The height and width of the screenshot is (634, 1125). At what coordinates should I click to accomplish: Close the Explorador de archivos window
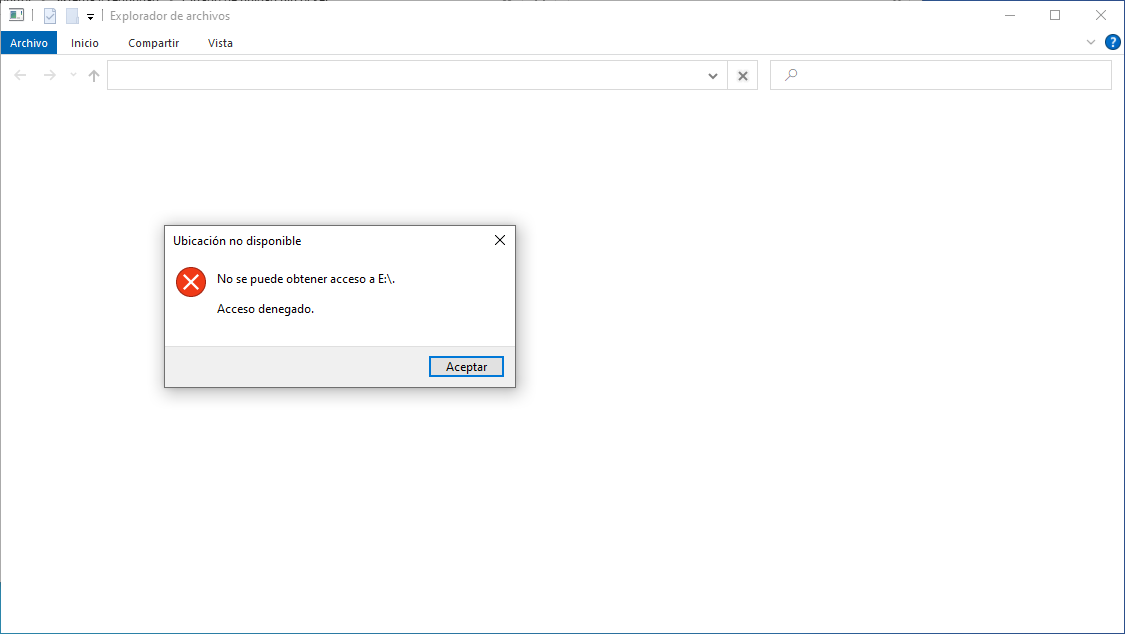point(1101,15)
